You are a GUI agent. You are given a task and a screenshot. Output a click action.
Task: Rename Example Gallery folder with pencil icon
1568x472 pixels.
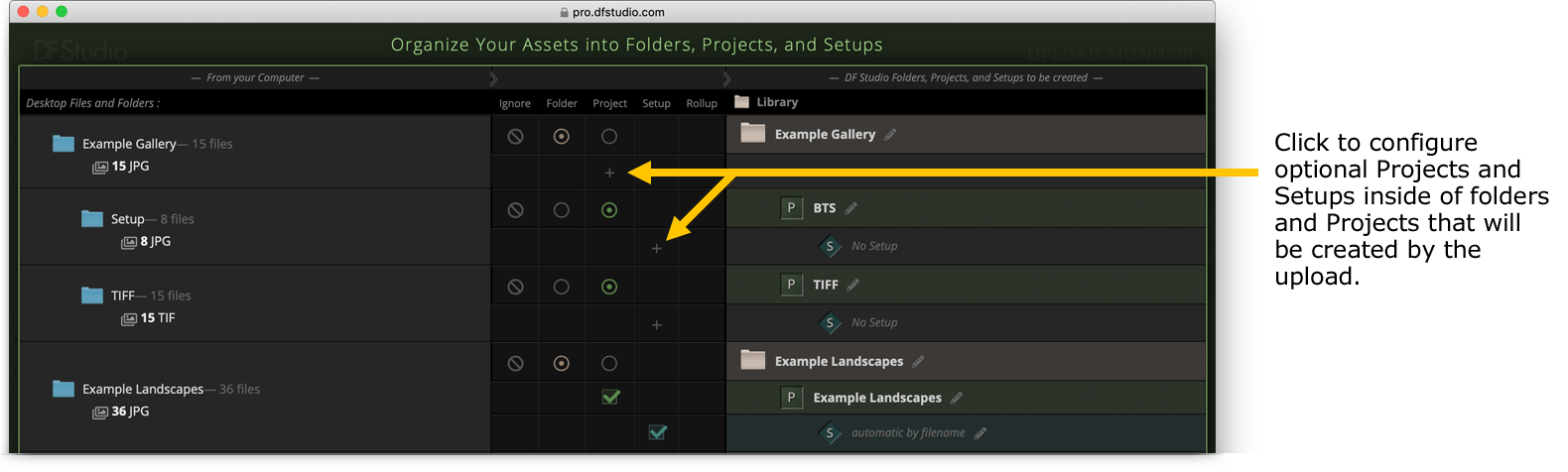tap(890, 135)
